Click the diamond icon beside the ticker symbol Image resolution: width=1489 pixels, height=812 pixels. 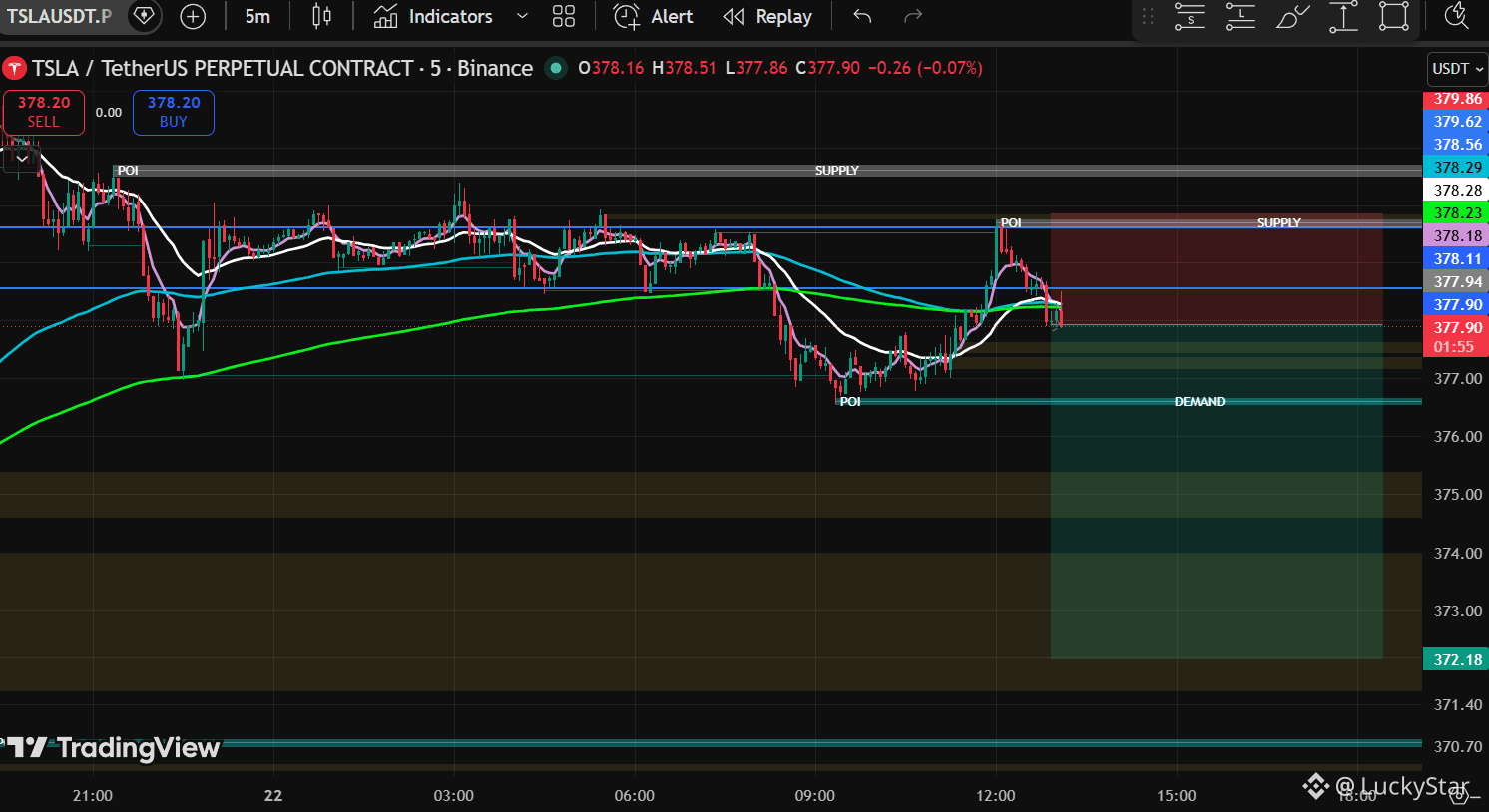pos(144,16)
